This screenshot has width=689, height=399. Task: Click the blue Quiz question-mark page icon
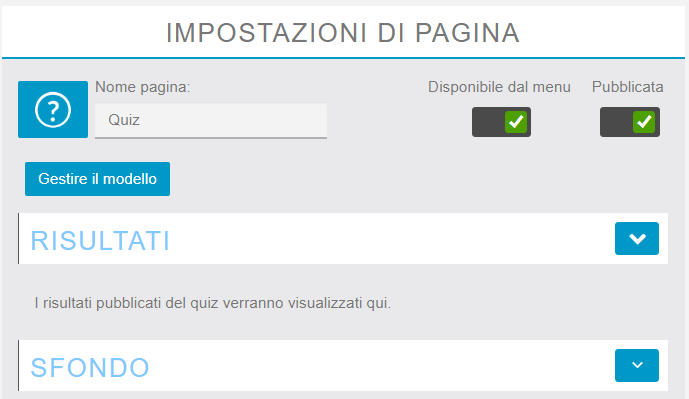point(53,109)
